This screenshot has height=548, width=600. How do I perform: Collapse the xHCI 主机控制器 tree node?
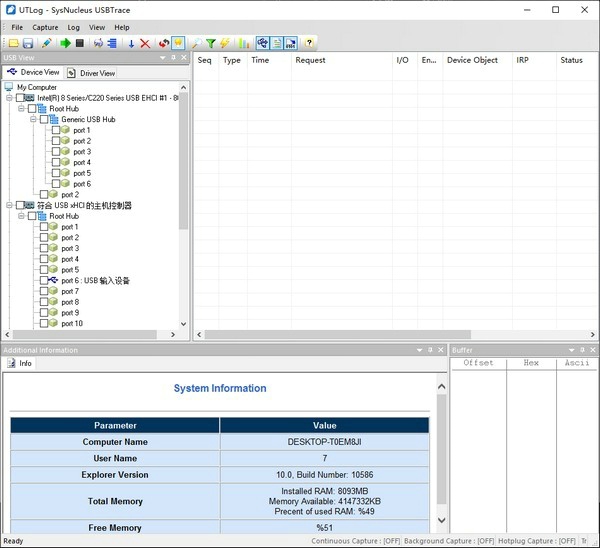click(9, 205)
